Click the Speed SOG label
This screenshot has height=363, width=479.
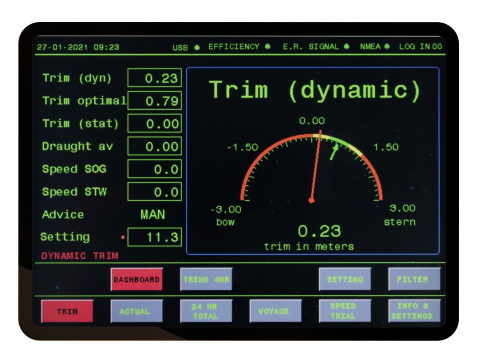74,169
